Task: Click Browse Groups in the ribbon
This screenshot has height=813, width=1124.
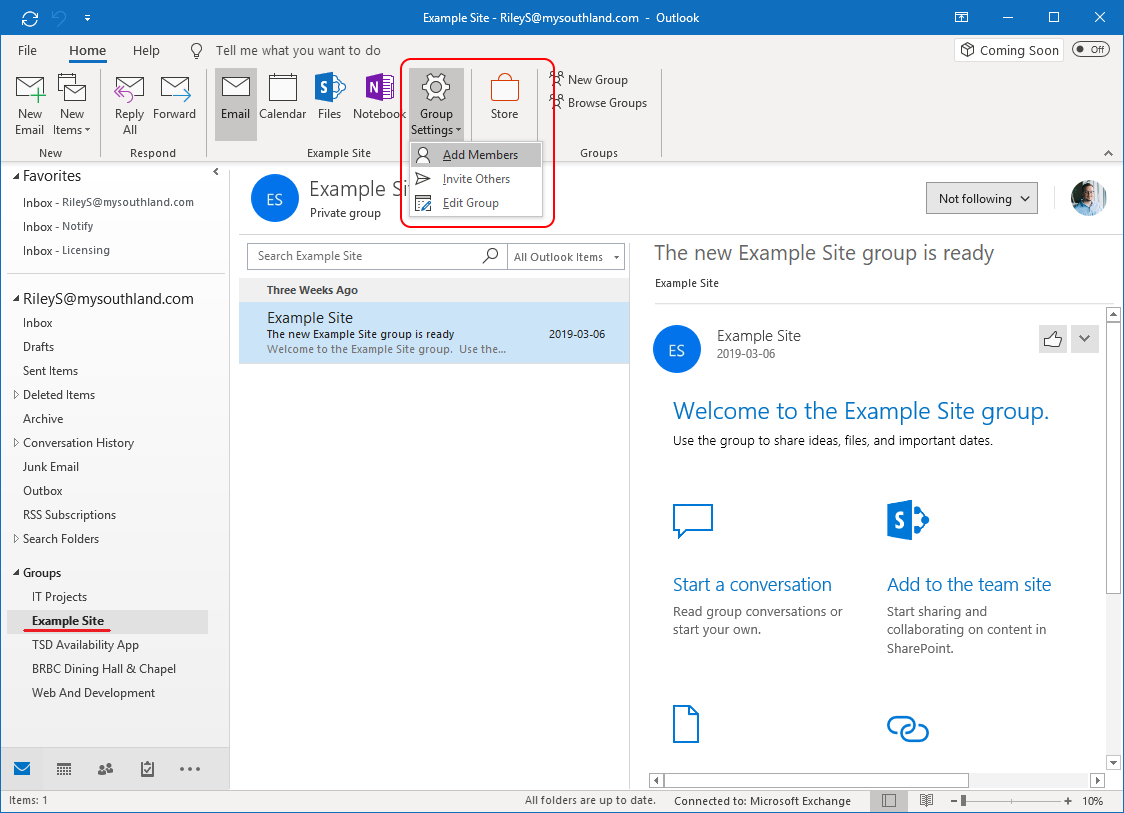Action: coord(607,103)
